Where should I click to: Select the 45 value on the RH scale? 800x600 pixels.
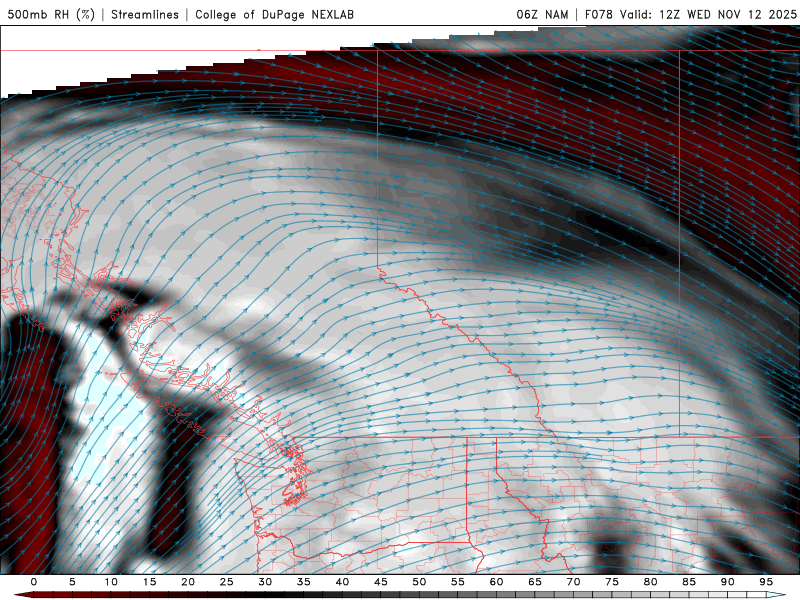[381, 582]
